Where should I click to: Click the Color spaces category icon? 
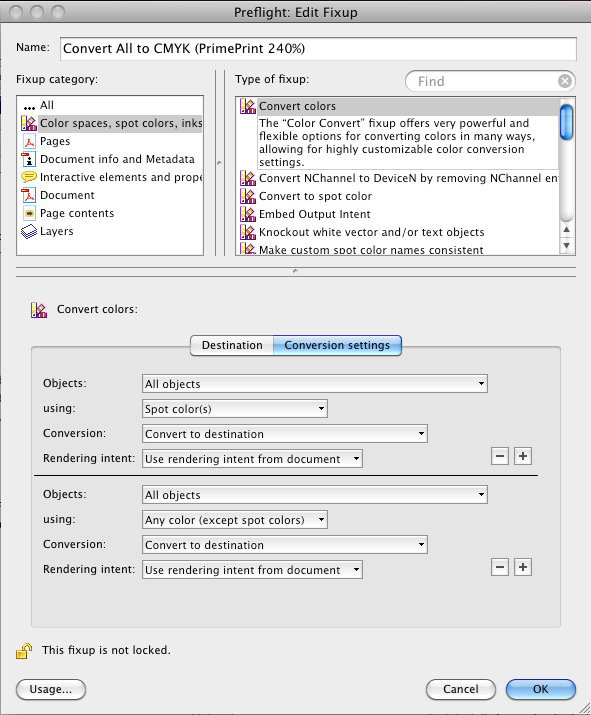[29, 123]
